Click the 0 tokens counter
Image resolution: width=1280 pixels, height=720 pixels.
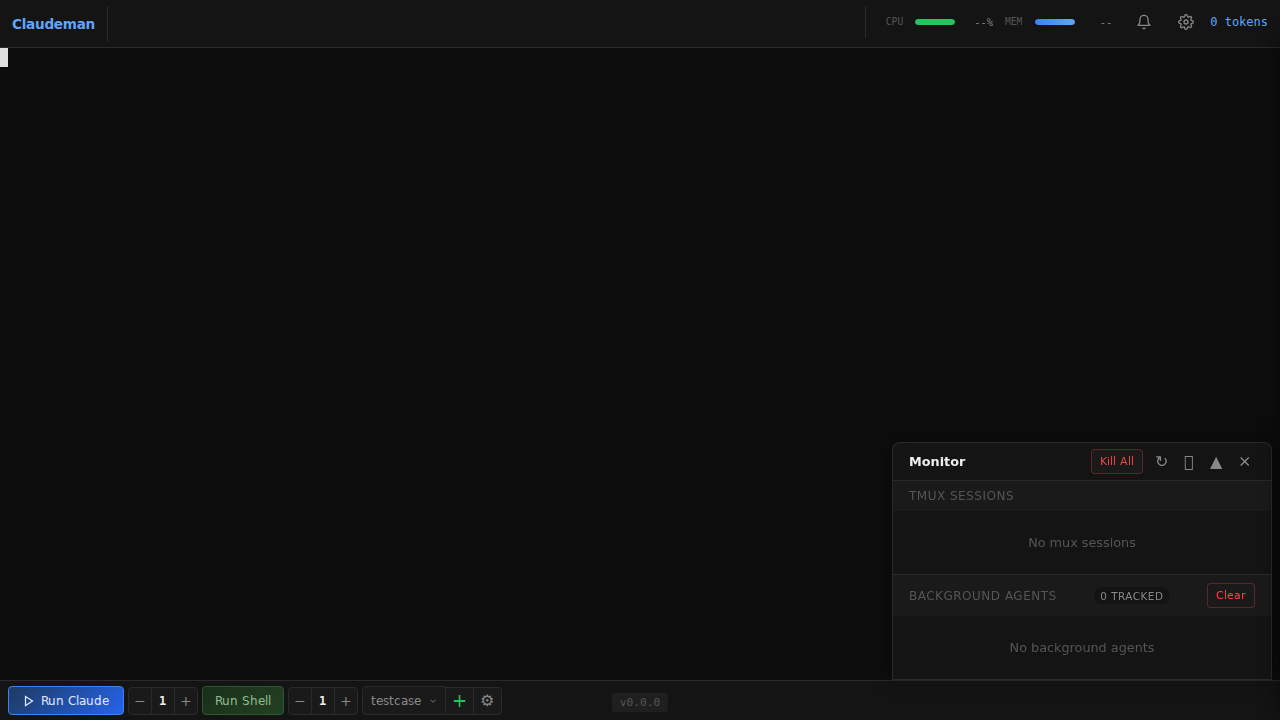tap(1238, 22)
